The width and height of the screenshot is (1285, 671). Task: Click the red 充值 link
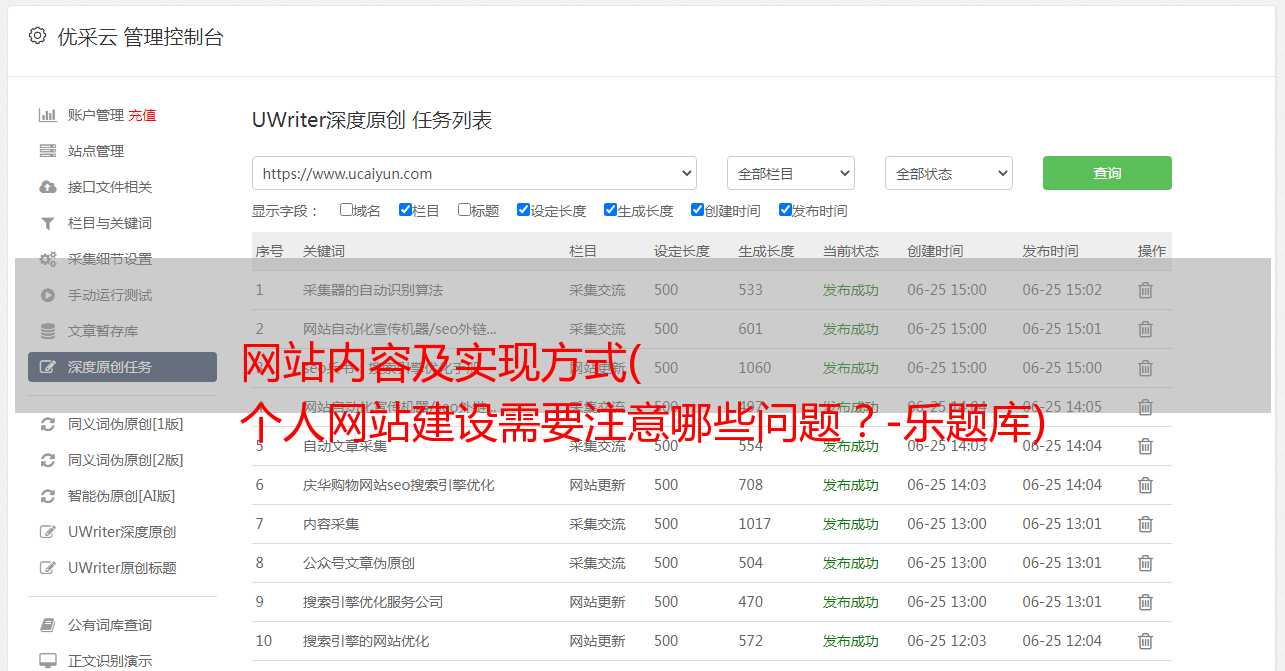point(142,115)
